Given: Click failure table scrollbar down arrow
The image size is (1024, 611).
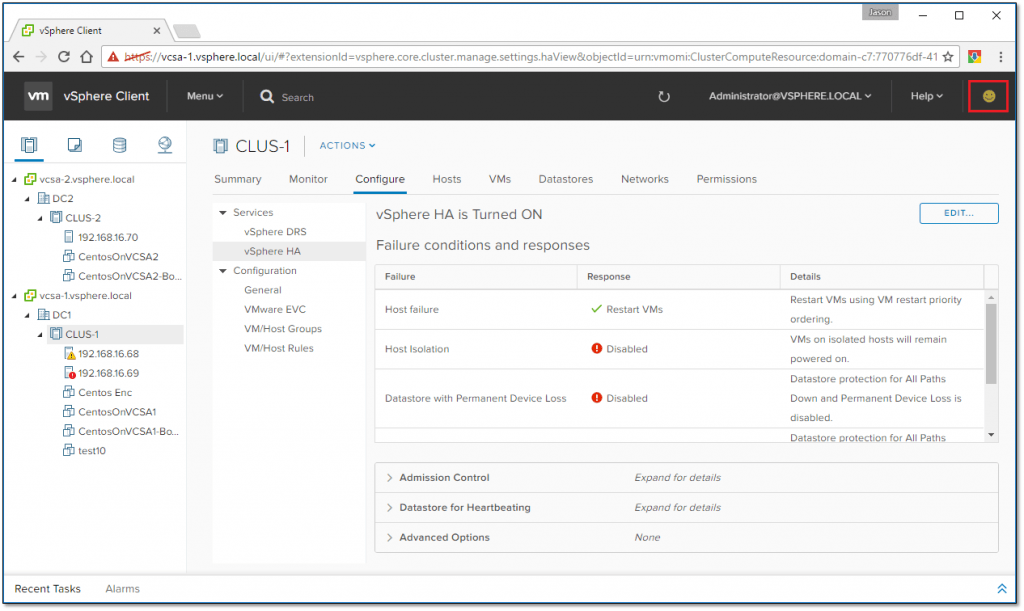Looking at the screenshot, I should 991,435.
